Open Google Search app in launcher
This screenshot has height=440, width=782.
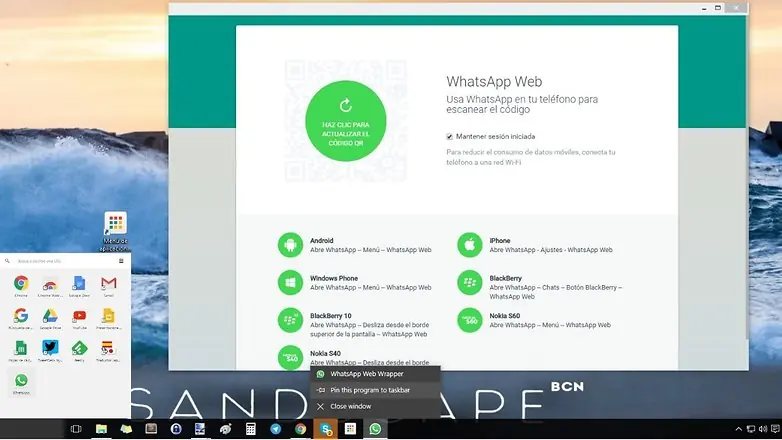21,318
